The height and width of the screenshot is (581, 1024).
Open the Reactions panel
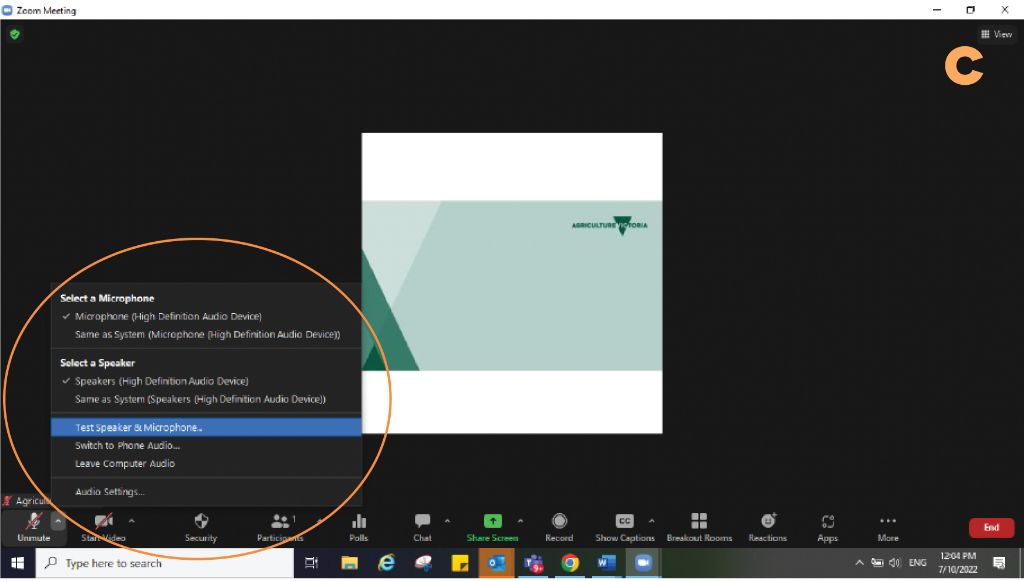[767, 527]
